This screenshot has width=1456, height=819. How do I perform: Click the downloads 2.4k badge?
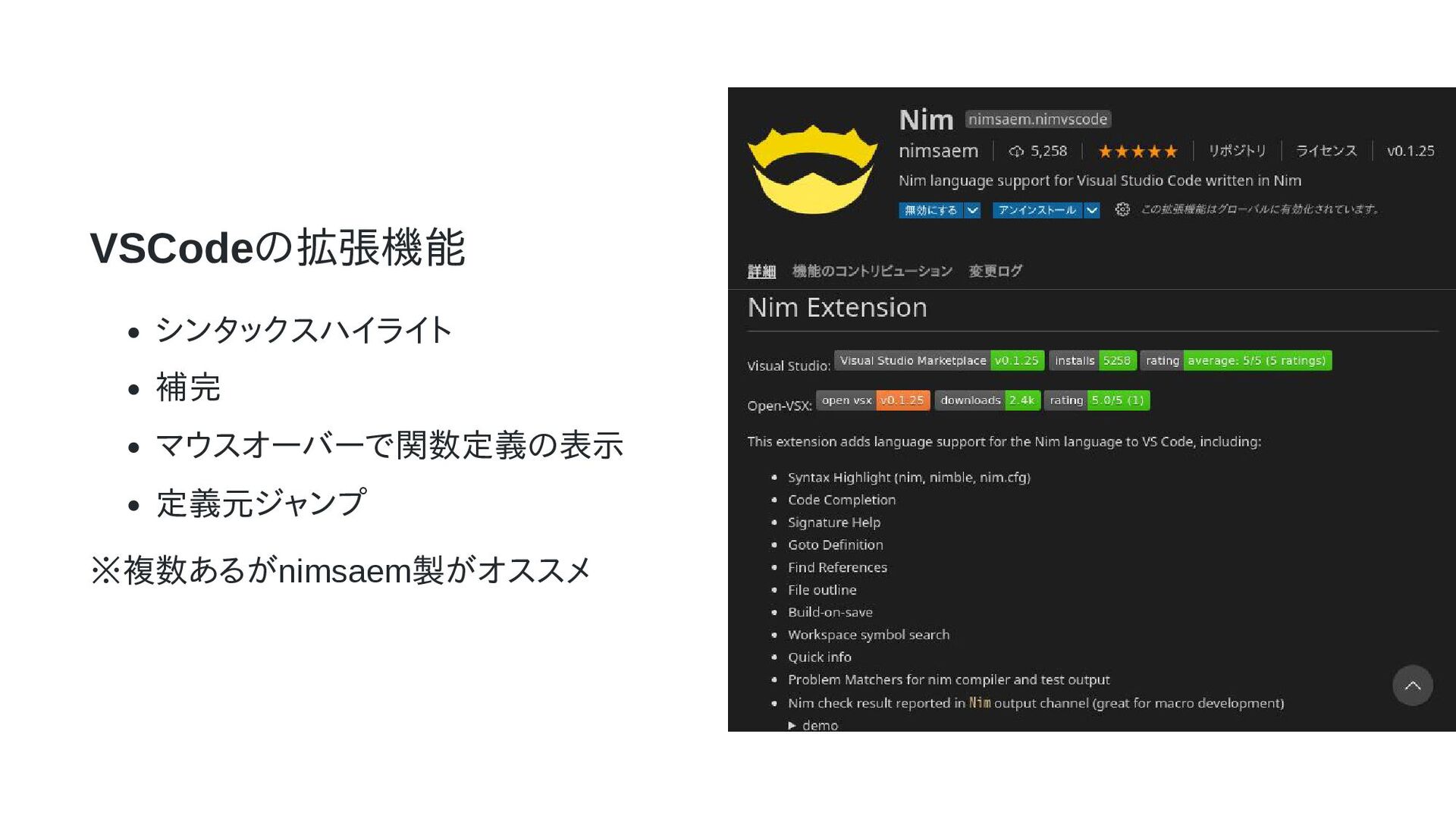[x=987, y=400]
